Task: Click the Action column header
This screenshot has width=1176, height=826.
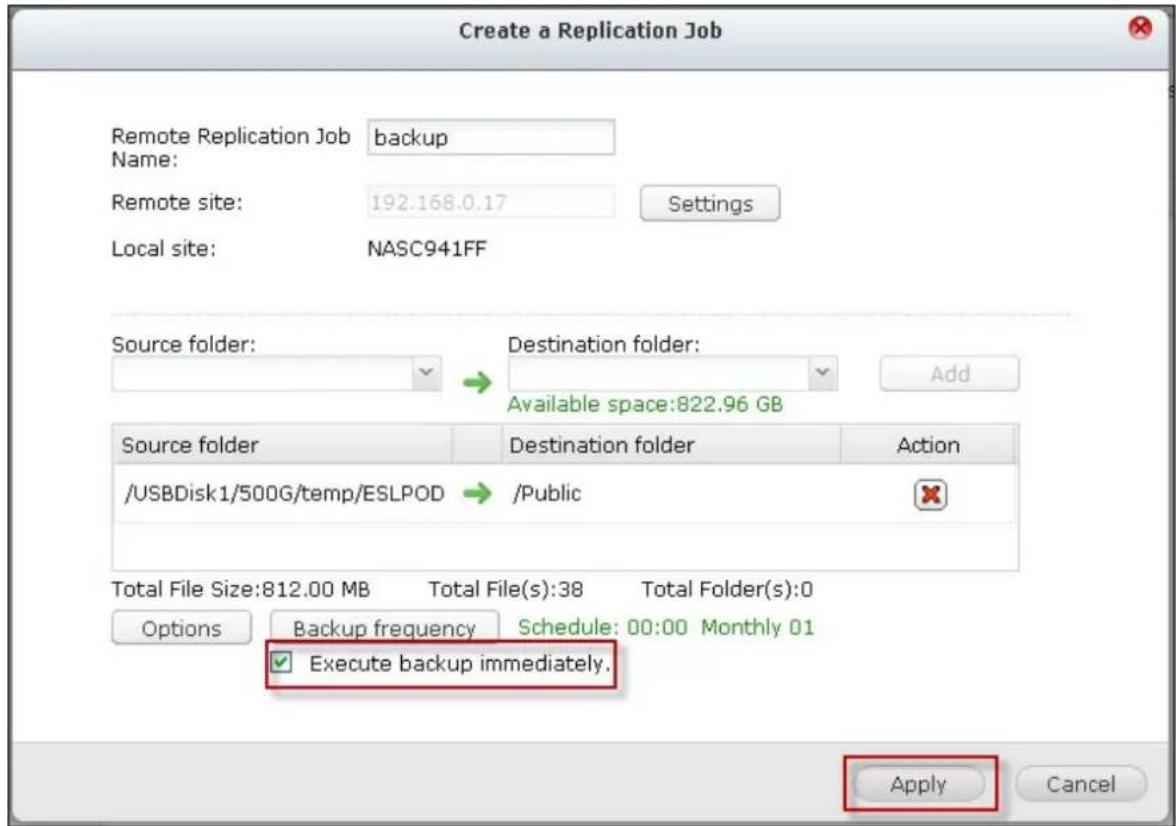Action: [x=928, y=445]
